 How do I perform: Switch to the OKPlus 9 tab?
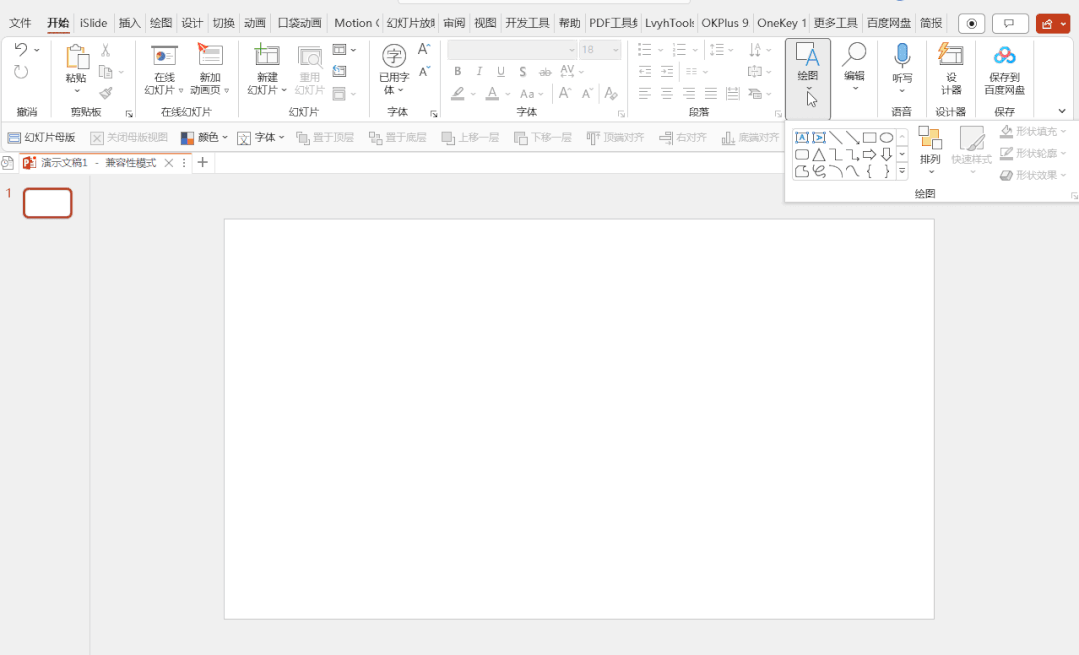click(725, 23)
